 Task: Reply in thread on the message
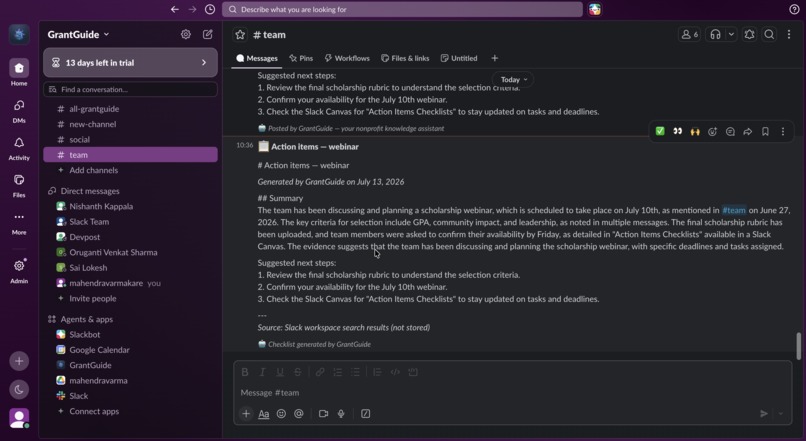[x=730, y=132]
